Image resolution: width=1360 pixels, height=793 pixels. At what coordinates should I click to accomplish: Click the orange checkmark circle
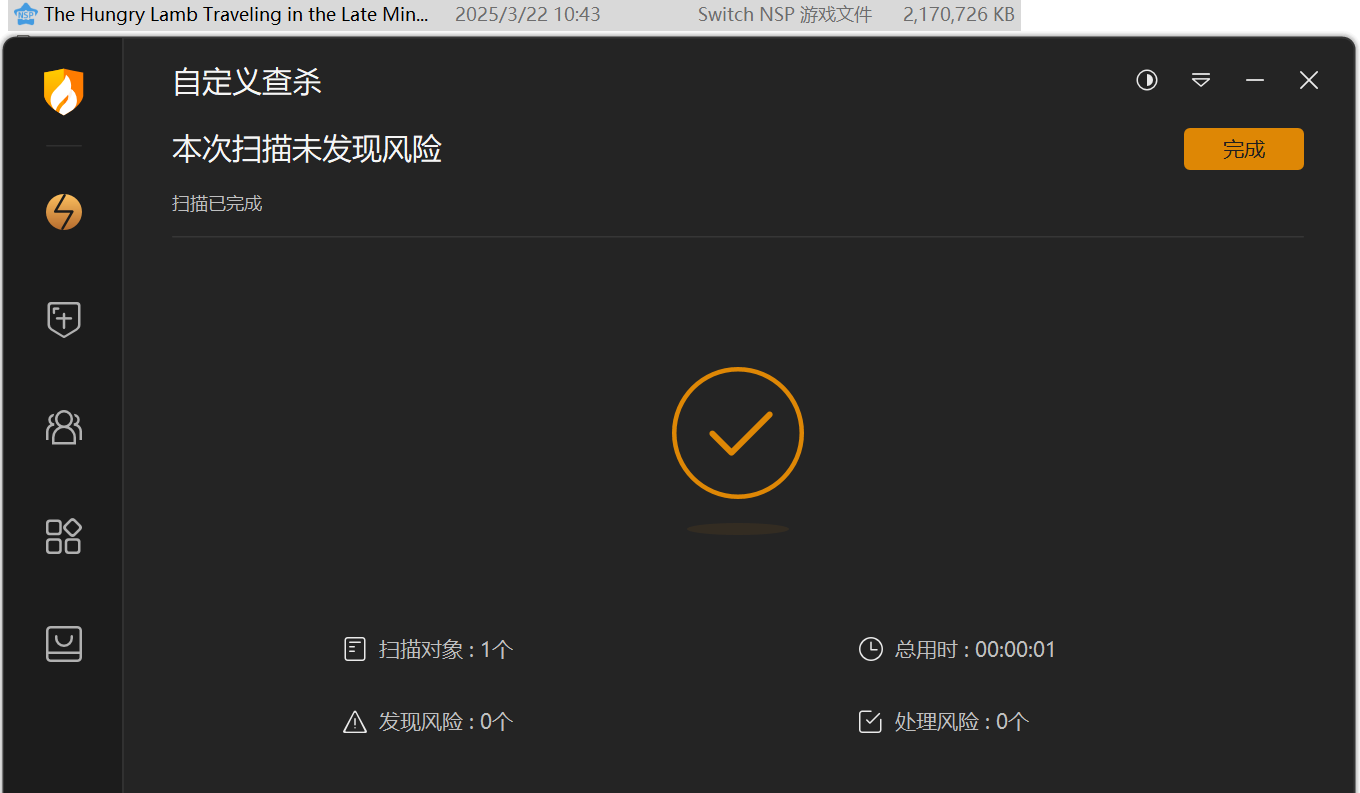pos(738,433)
